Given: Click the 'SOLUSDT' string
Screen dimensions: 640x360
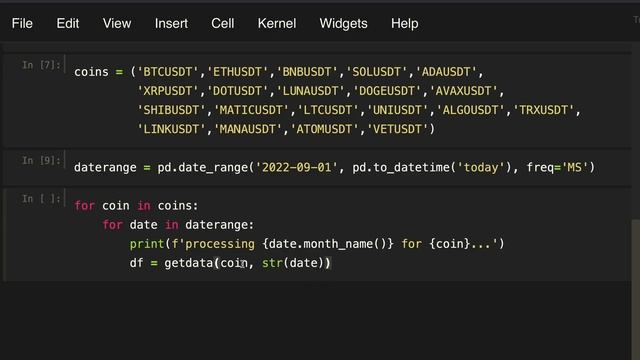Looking at the screenshot, I should pos(376,72).
